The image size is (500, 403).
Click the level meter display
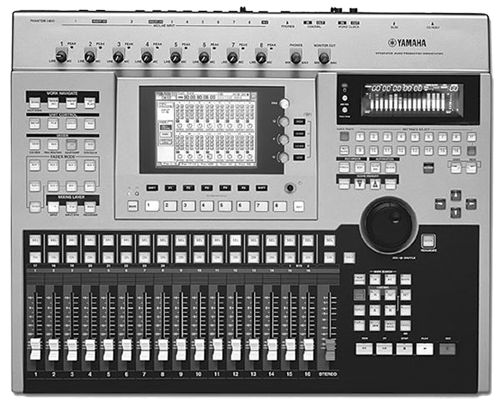tap(412, 100)
